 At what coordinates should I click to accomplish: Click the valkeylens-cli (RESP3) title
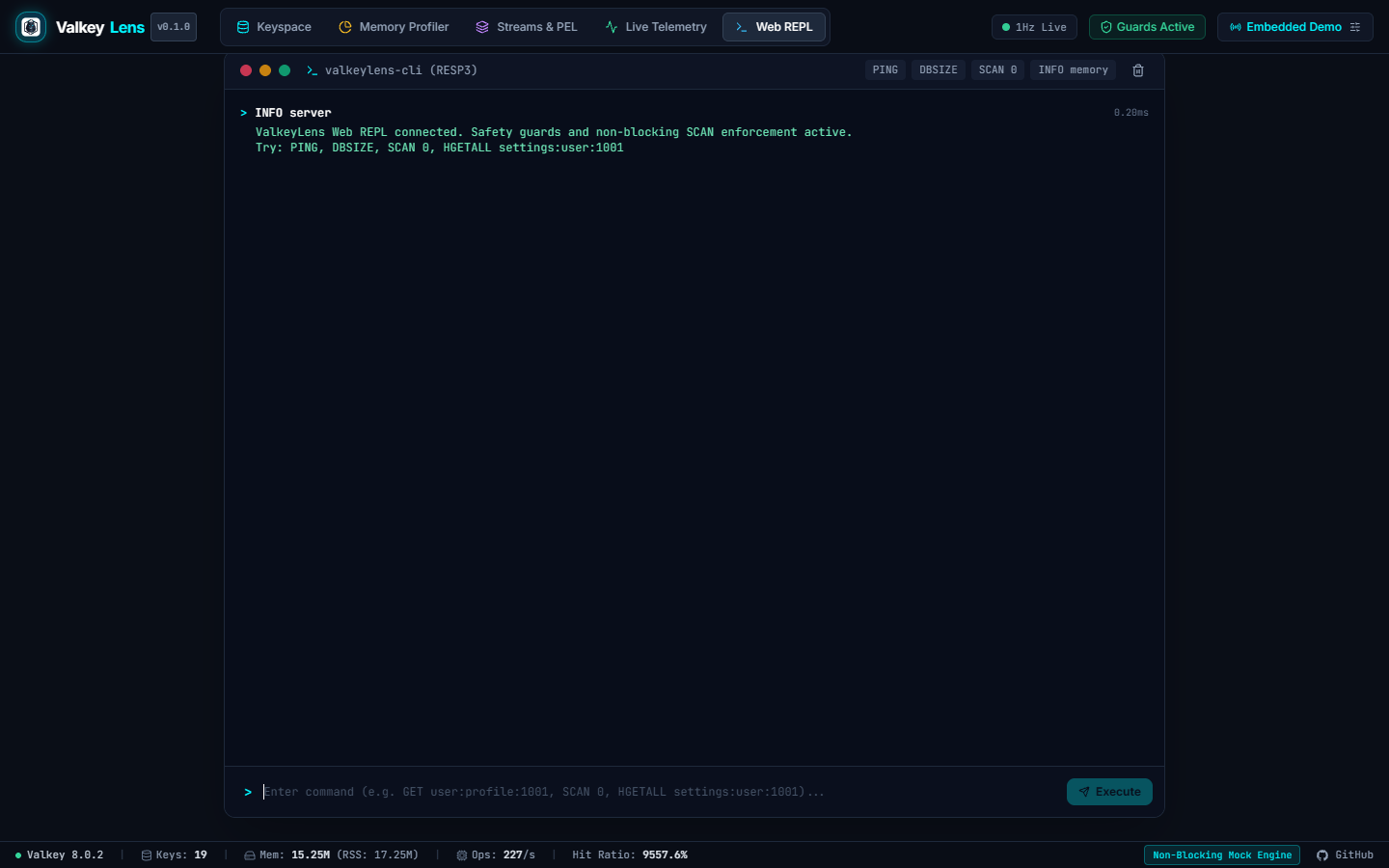click(401, 70)
